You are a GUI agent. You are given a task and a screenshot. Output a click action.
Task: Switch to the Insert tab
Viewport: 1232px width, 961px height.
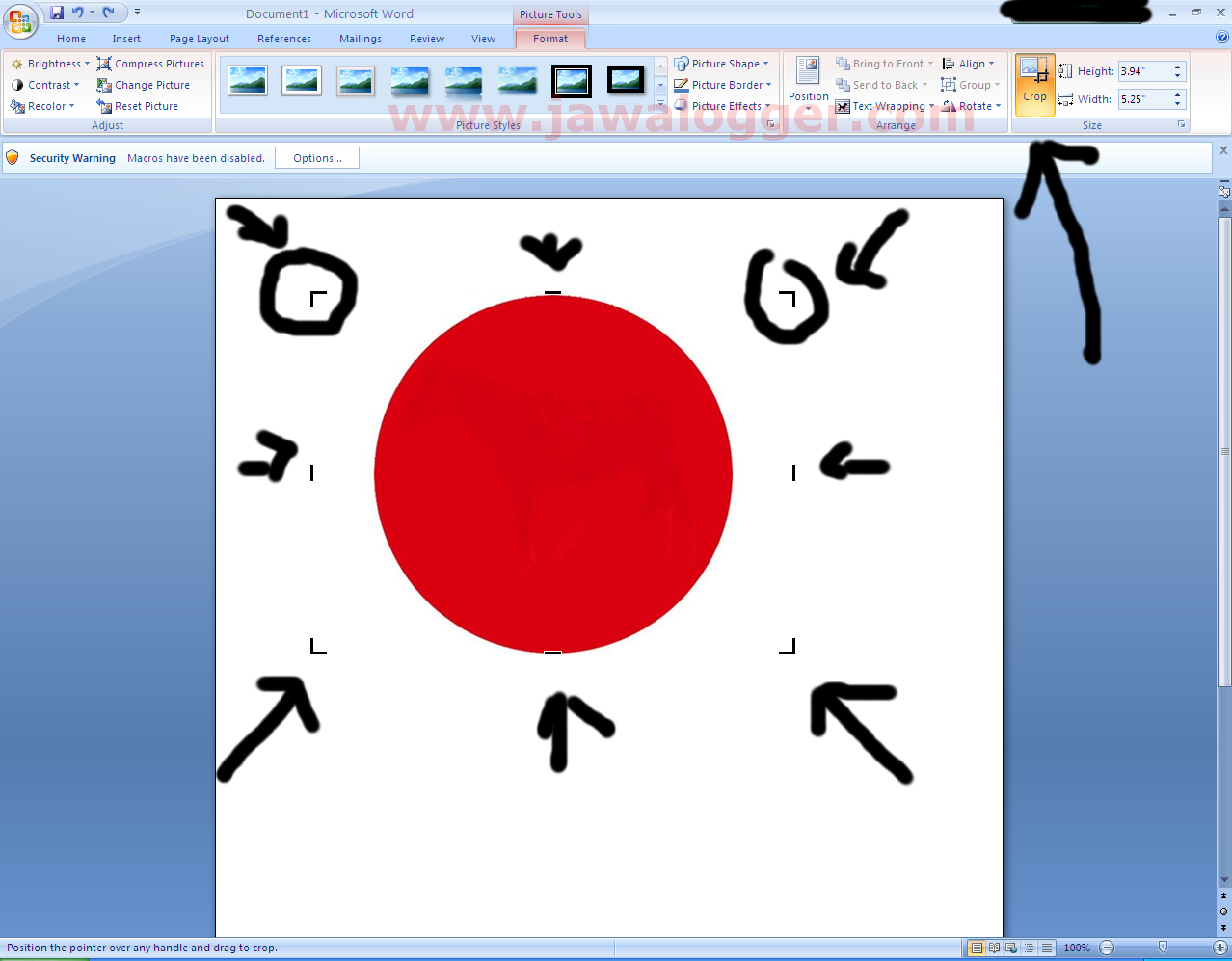point(126,39)
